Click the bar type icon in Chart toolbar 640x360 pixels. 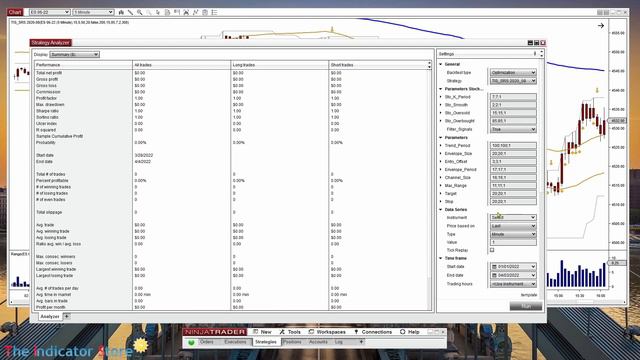click(x=121, y=12)
